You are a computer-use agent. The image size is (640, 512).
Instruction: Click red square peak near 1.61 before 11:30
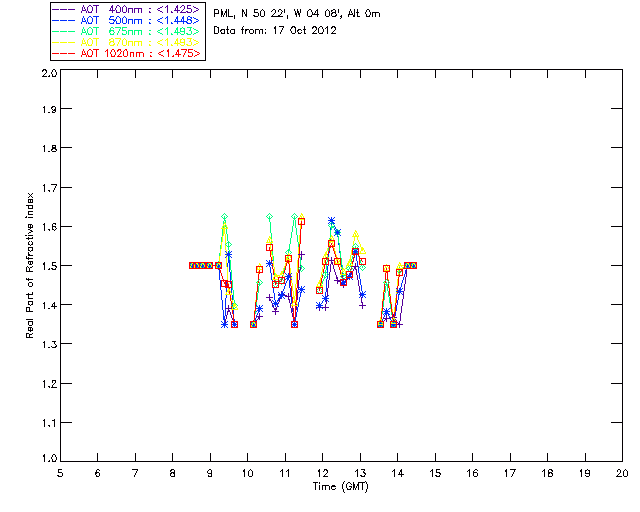[302, 222]
